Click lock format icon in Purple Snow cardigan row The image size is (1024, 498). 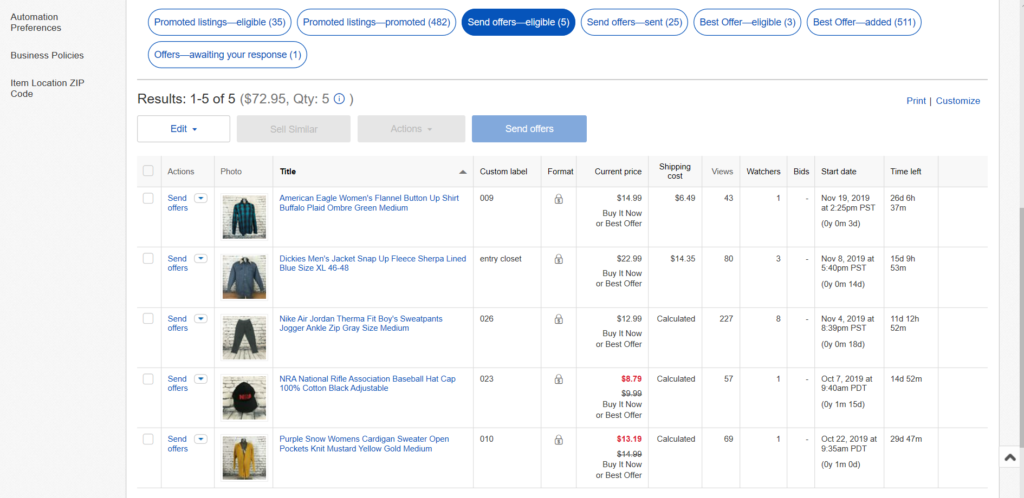coord(558,439)
